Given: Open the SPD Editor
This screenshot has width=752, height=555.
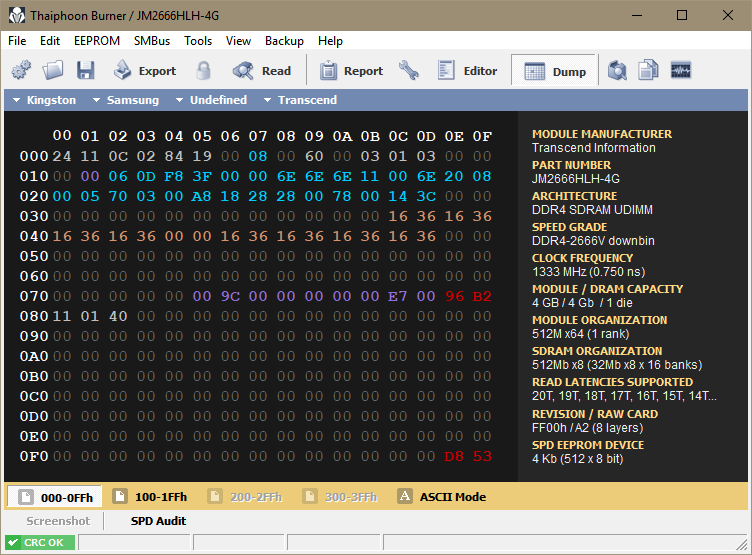Looking at the screenshot, I should click(467, 71).
